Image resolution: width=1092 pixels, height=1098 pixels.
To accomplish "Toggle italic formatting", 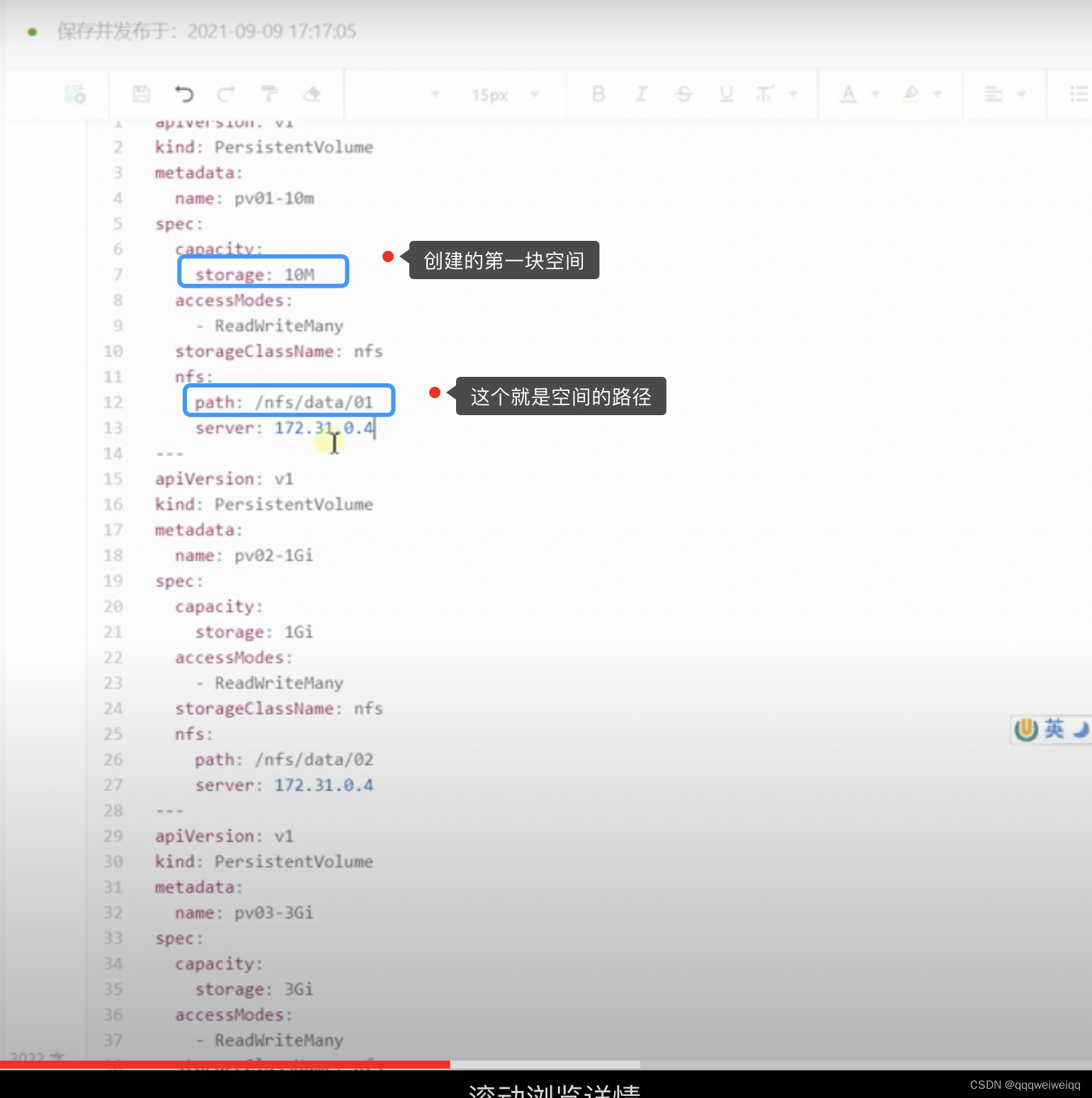I will [641, 94].
